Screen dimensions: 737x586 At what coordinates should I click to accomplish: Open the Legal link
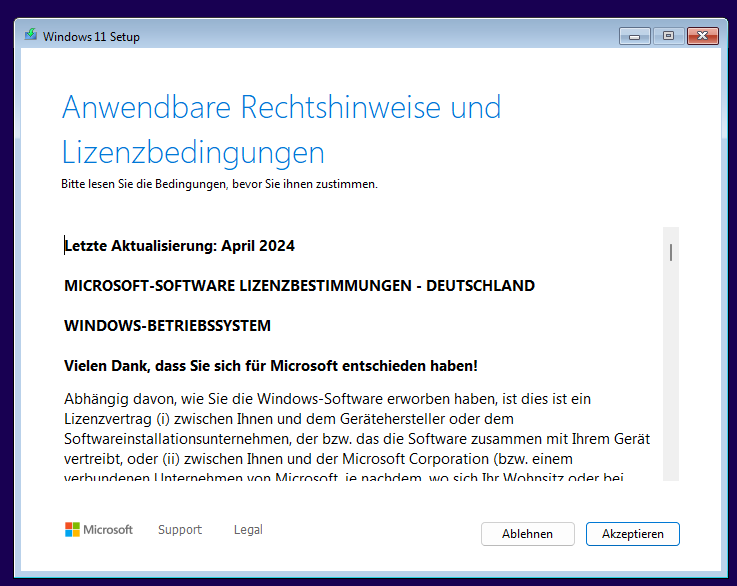[x=248, y=530]
